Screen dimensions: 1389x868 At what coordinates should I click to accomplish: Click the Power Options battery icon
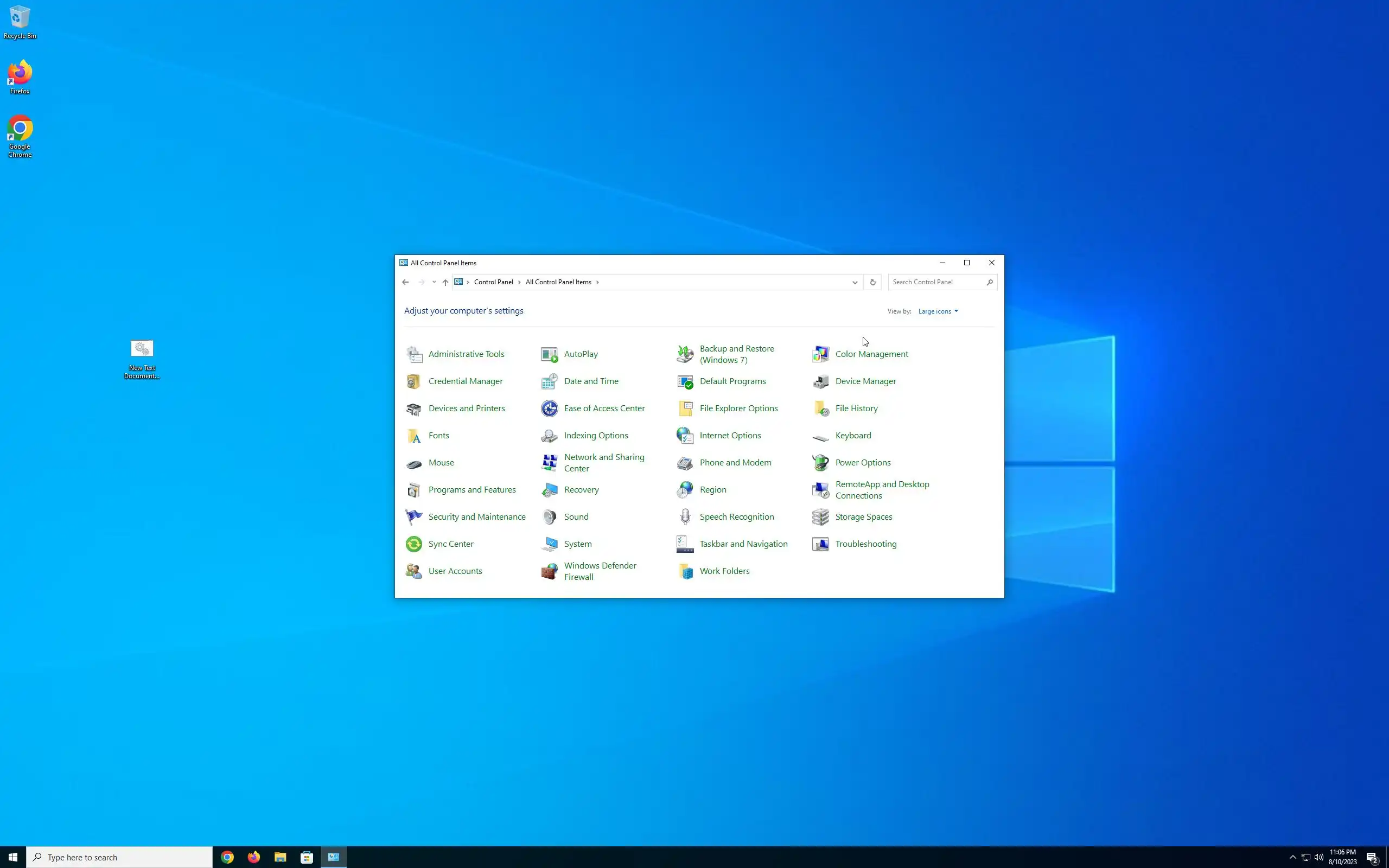pyautogui.click(x=820, y=463)
